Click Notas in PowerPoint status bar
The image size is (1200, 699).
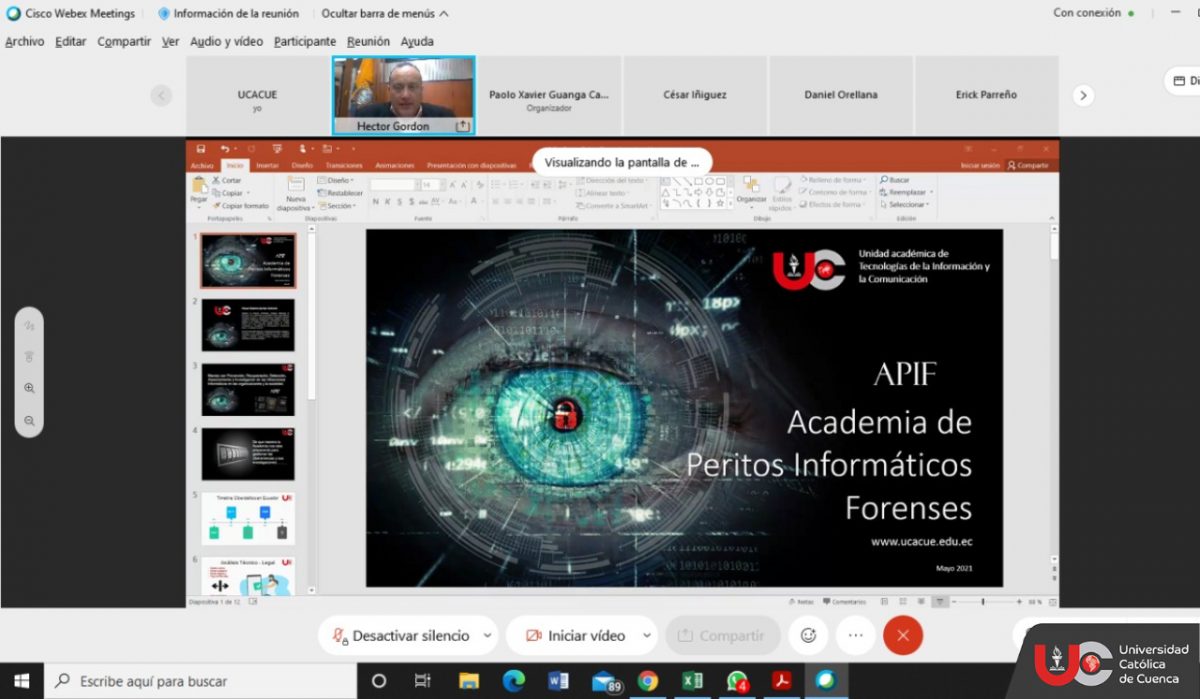tap(801, 602)
